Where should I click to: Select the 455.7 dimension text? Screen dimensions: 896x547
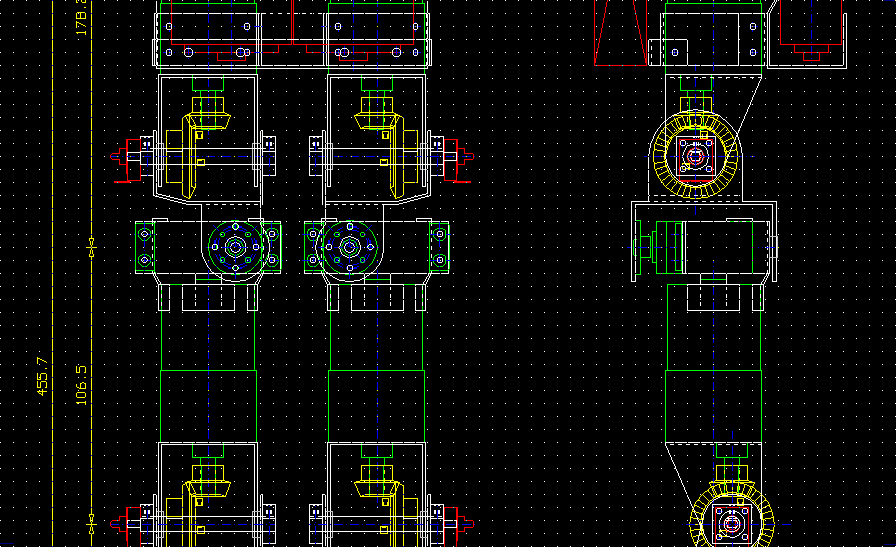42,376
